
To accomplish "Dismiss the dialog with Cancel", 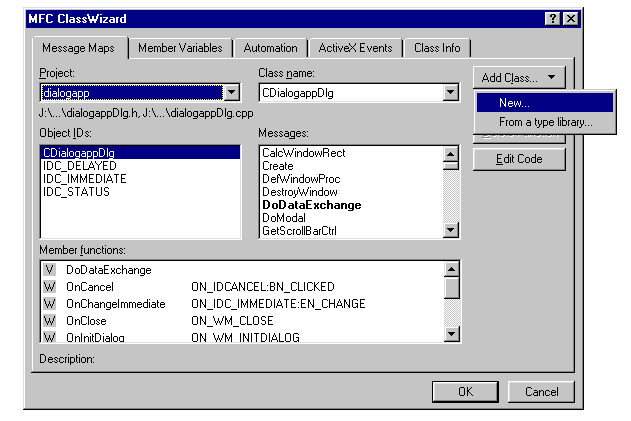I will (x=541, y=392).
